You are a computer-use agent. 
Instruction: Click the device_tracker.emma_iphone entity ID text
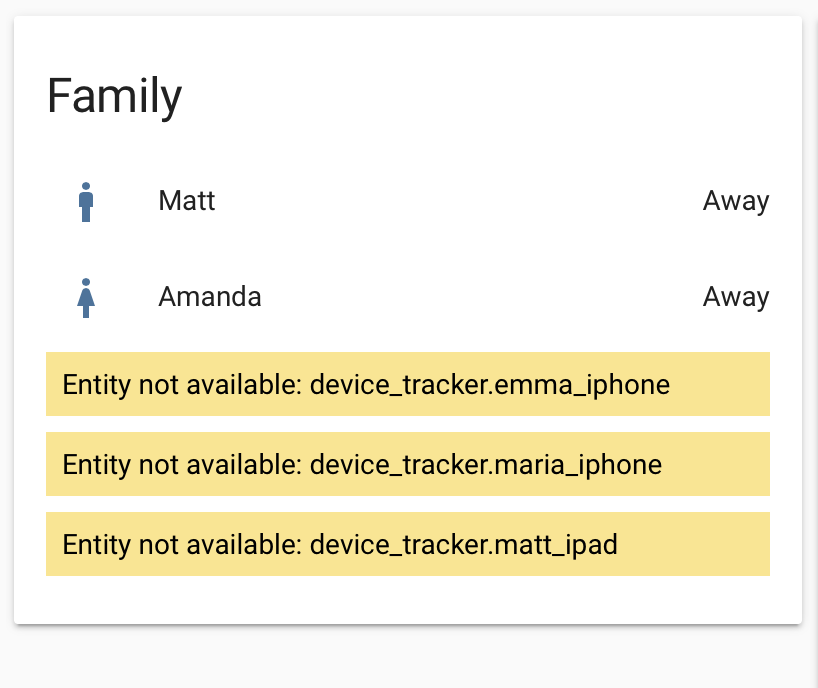coord(490,384)
